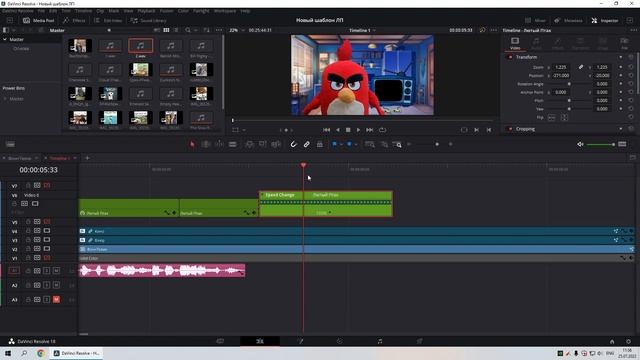Screen dimensions: 640x360
Task: Click the Custom Zoom icon
Action: coord(397,144)
